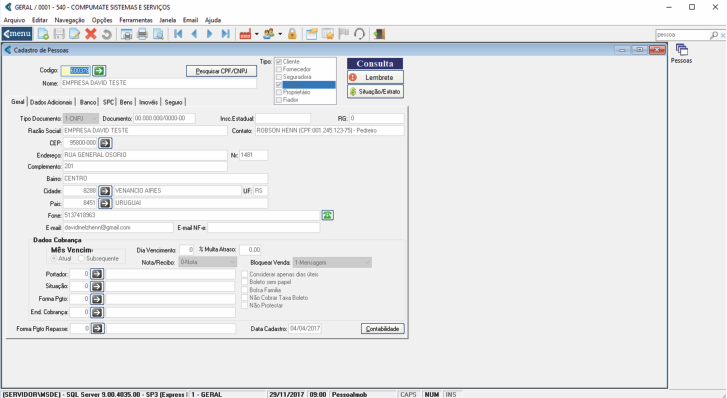Enable Boleto sem papel checkbox
The height and width of the screenshot is (398, 727).
click(x=245, y=282)
